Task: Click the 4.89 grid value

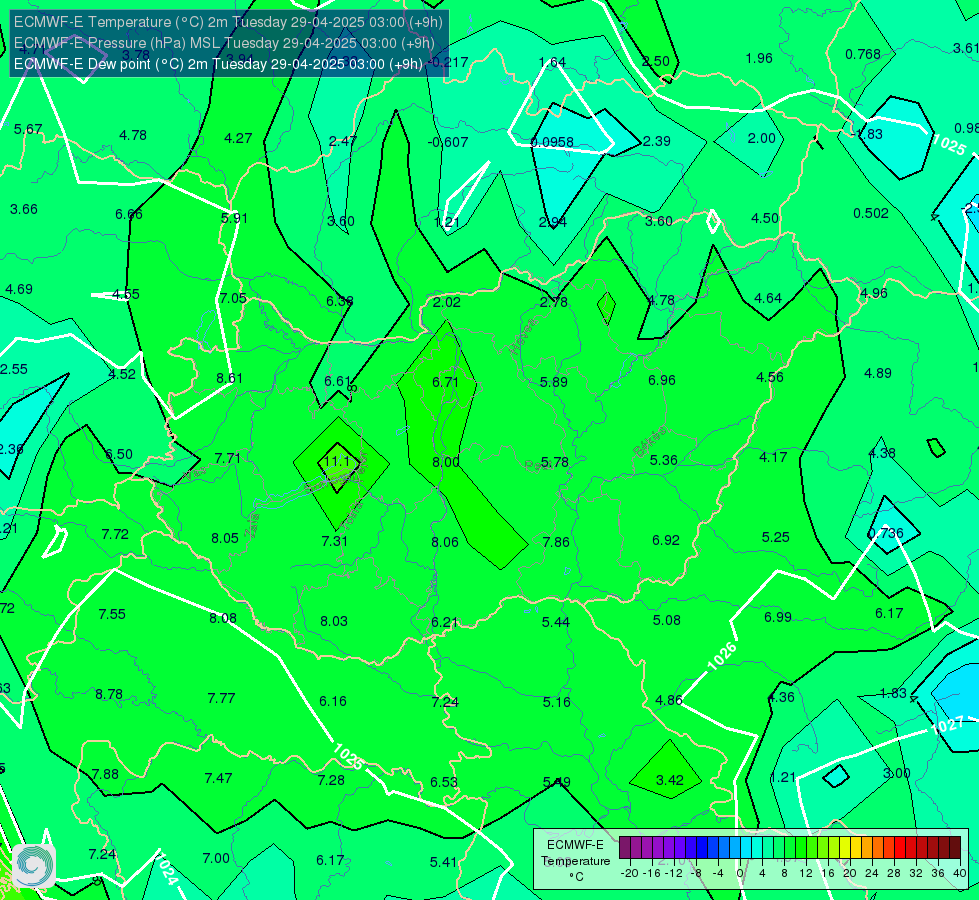Action: (x=878, y=373)
